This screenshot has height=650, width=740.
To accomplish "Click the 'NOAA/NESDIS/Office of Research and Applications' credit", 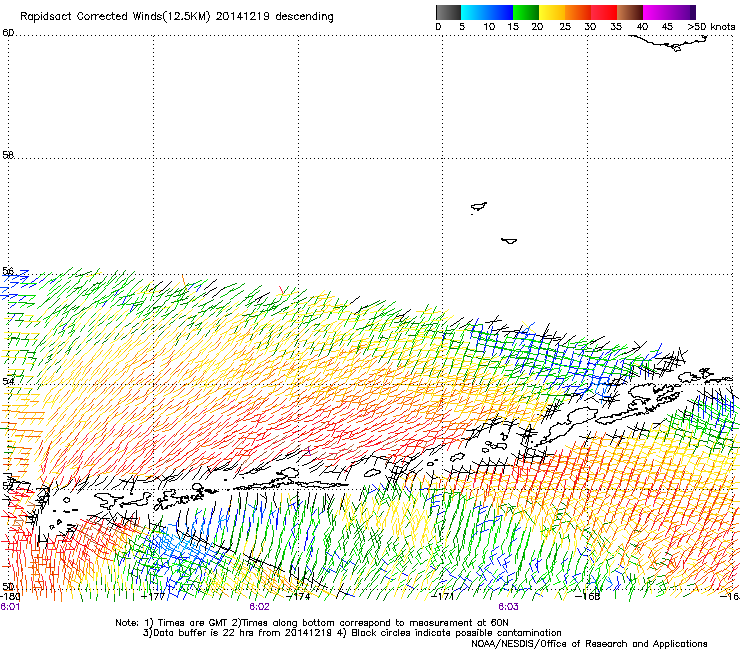I will pyautogui.click(x=589, y=644).
